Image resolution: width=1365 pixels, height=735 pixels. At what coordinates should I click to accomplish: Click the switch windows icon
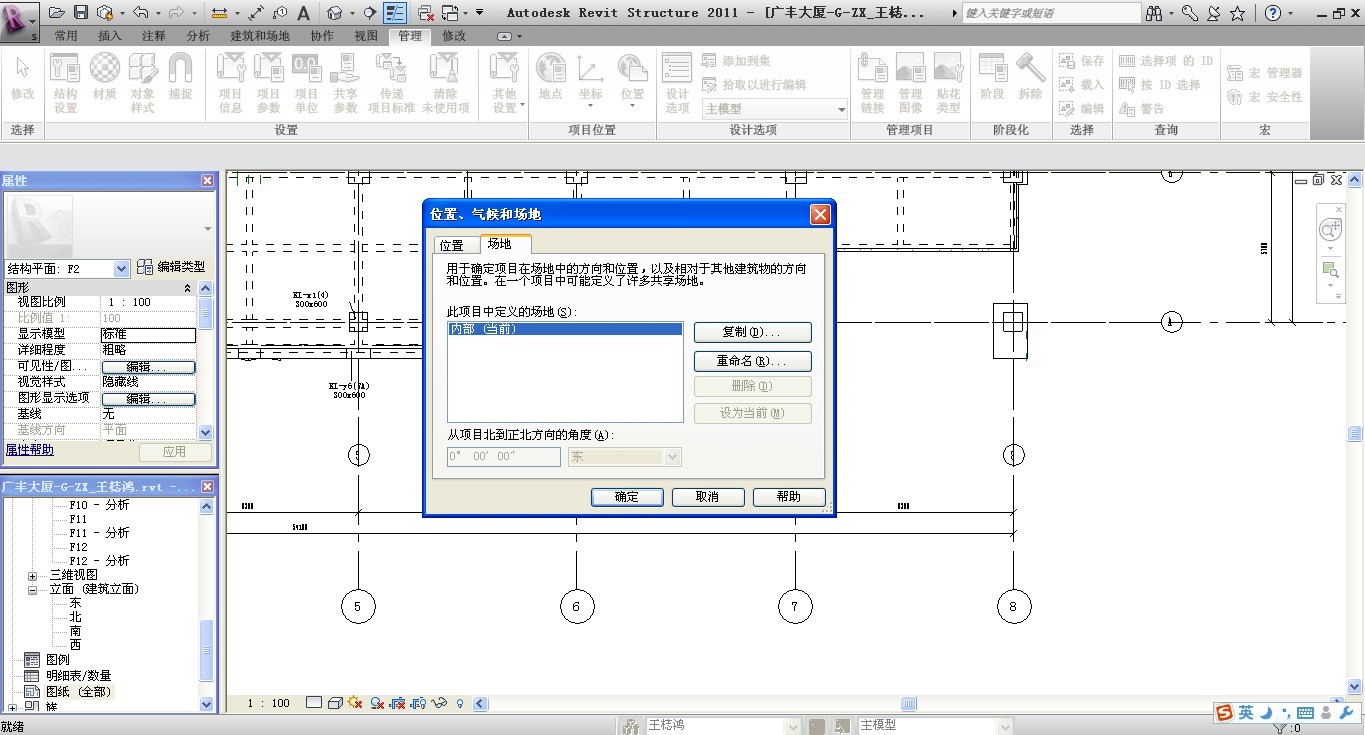tap(450, 13)
